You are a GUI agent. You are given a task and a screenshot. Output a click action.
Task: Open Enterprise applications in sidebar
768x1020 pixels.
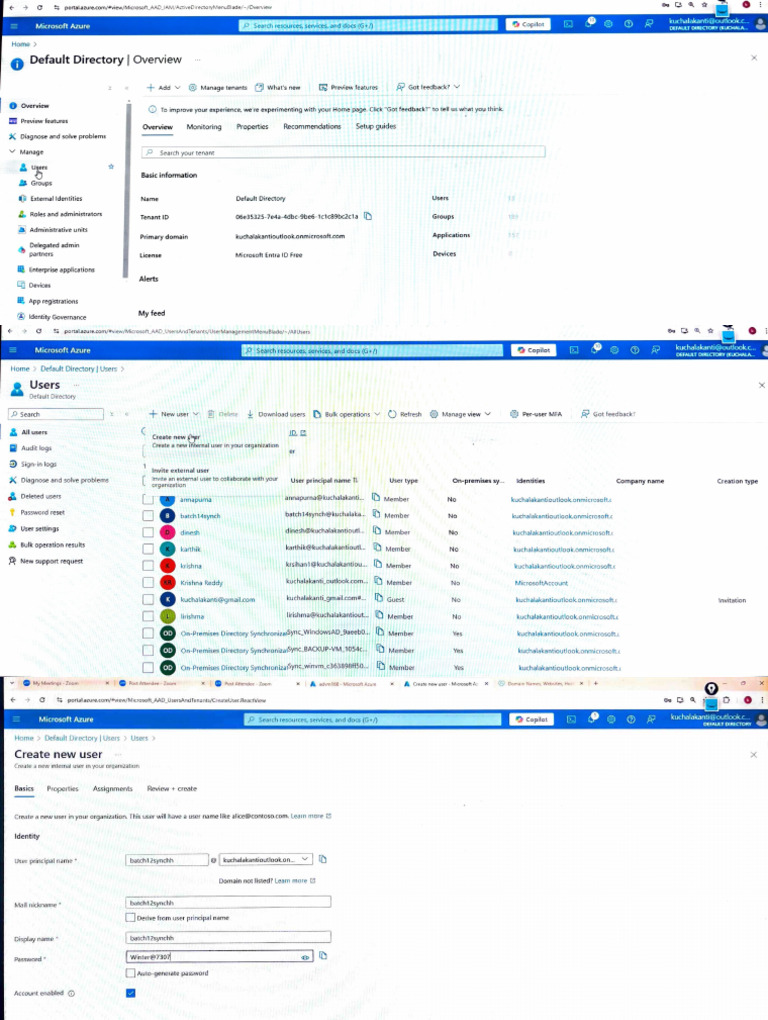click(62, 269)
